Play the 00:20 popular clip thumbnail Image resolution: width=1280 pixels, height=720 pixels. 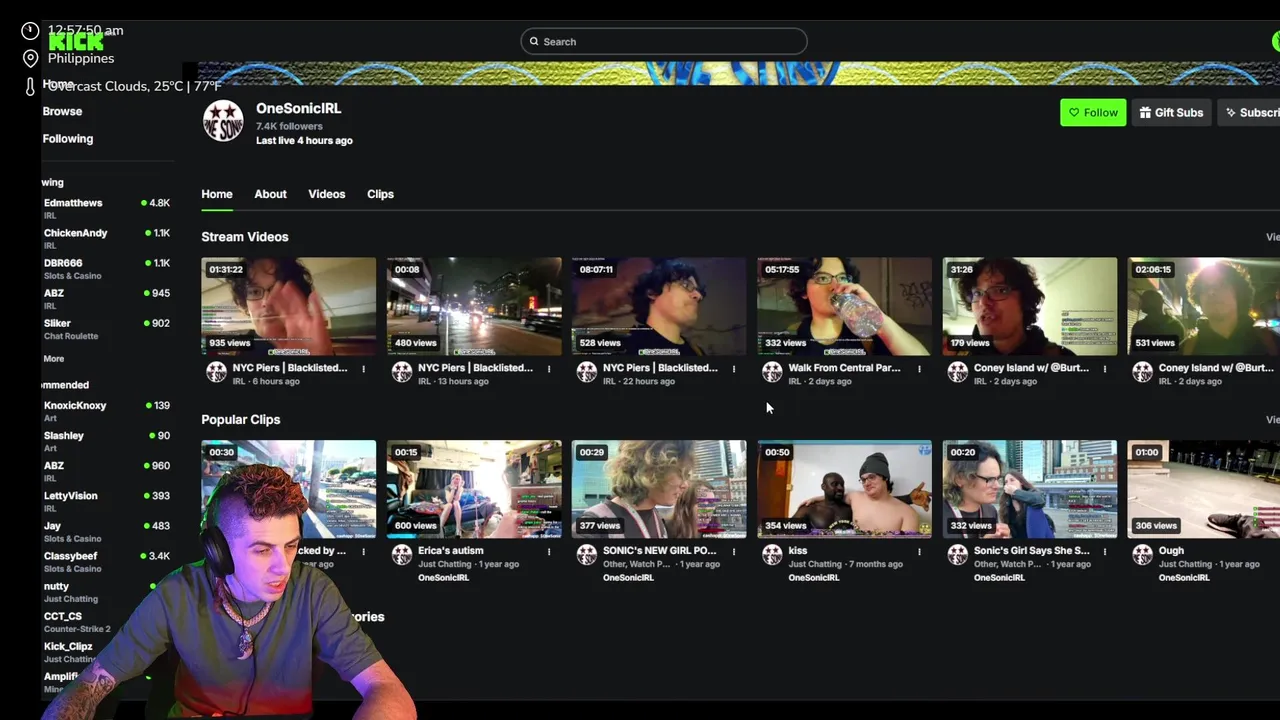click(x=1030, y=490)
